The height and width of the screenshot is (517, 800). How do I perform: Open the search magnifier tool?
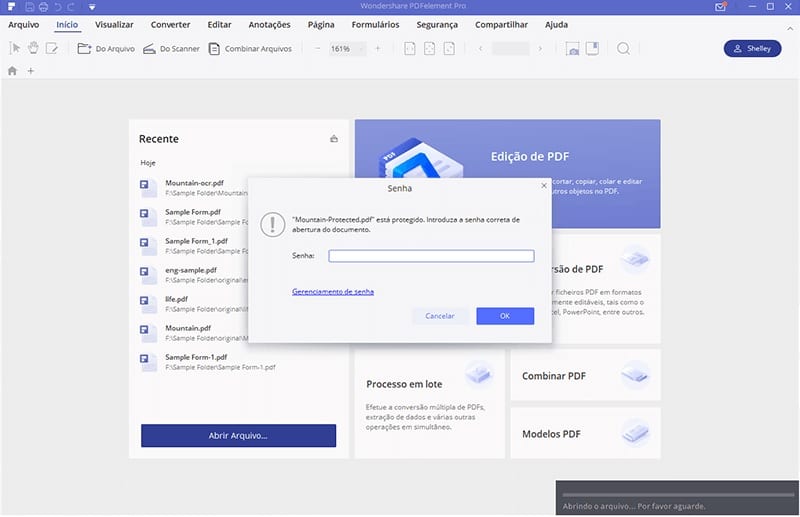coord(623,48)
